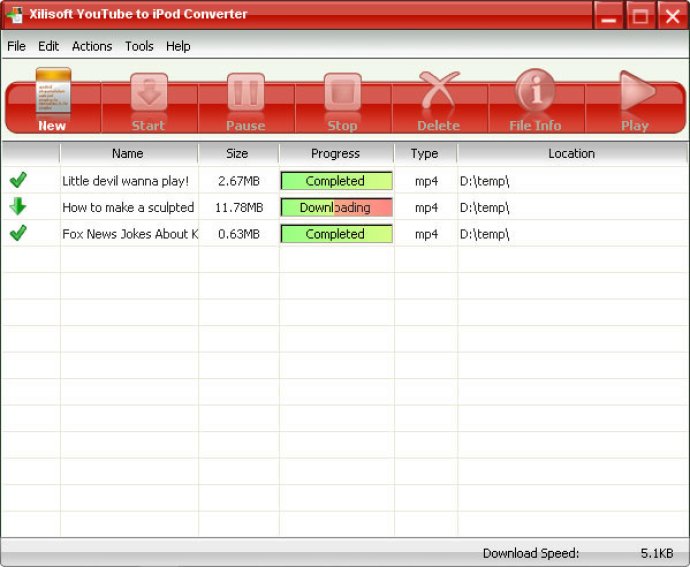Click the Play toolbar icon

point(635,101)
